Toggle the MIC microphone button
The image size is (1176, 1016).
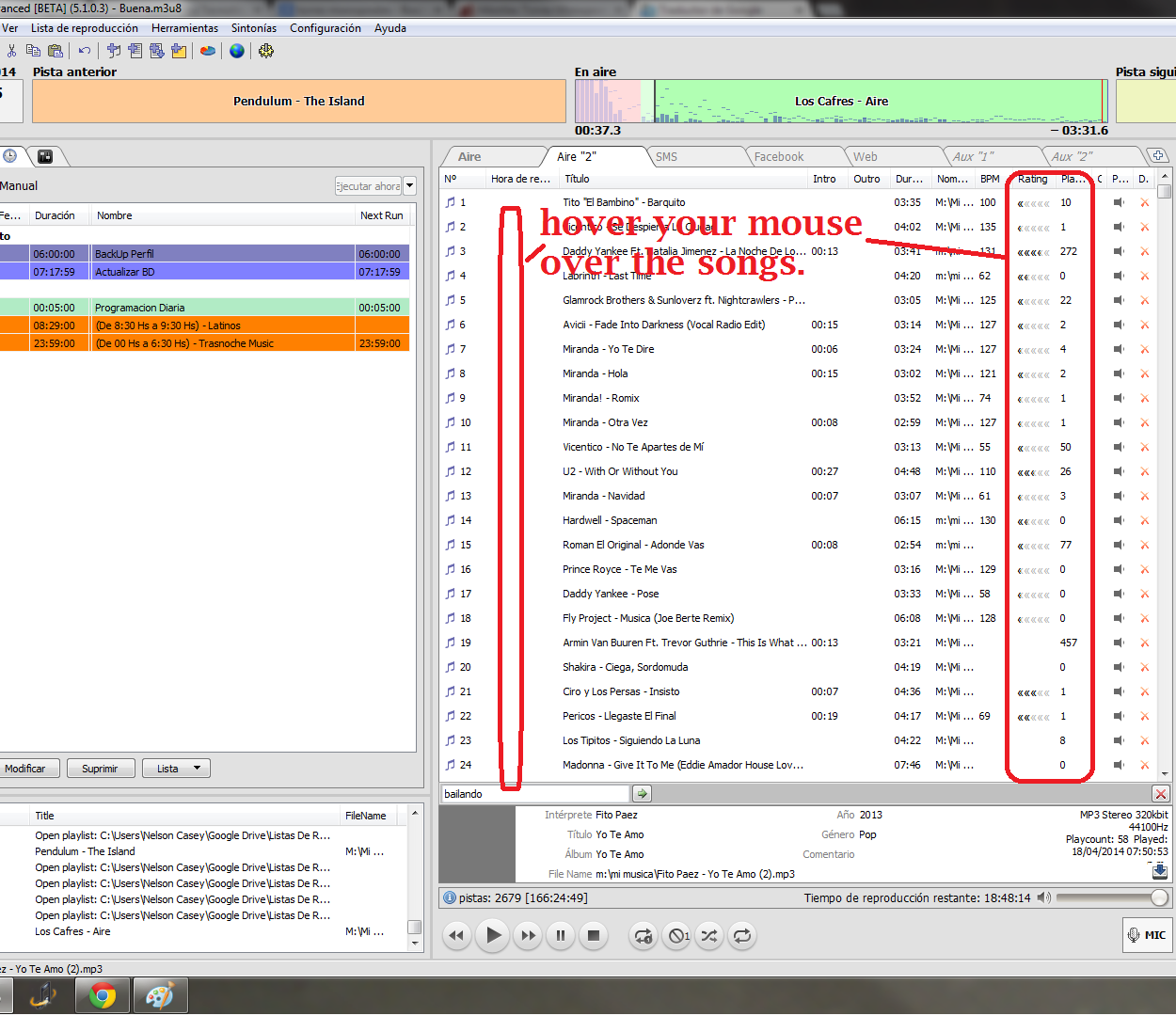(1147, 935)
